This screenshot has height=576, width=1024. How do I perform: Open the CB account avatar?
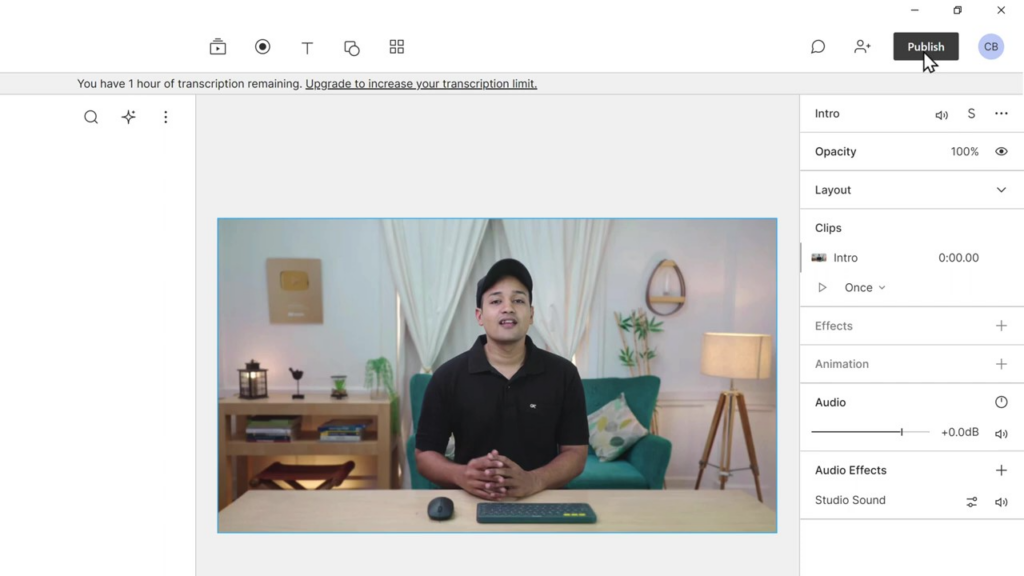tap(991, 46)
